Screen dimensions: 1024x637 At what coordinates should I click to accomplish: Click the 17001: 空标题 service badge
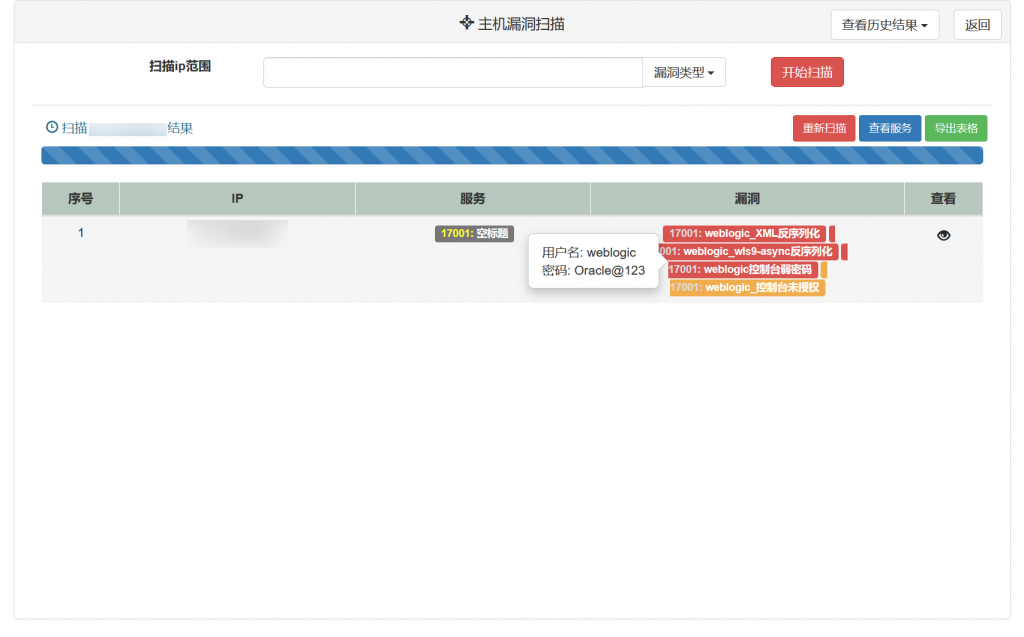click(474, 233)
